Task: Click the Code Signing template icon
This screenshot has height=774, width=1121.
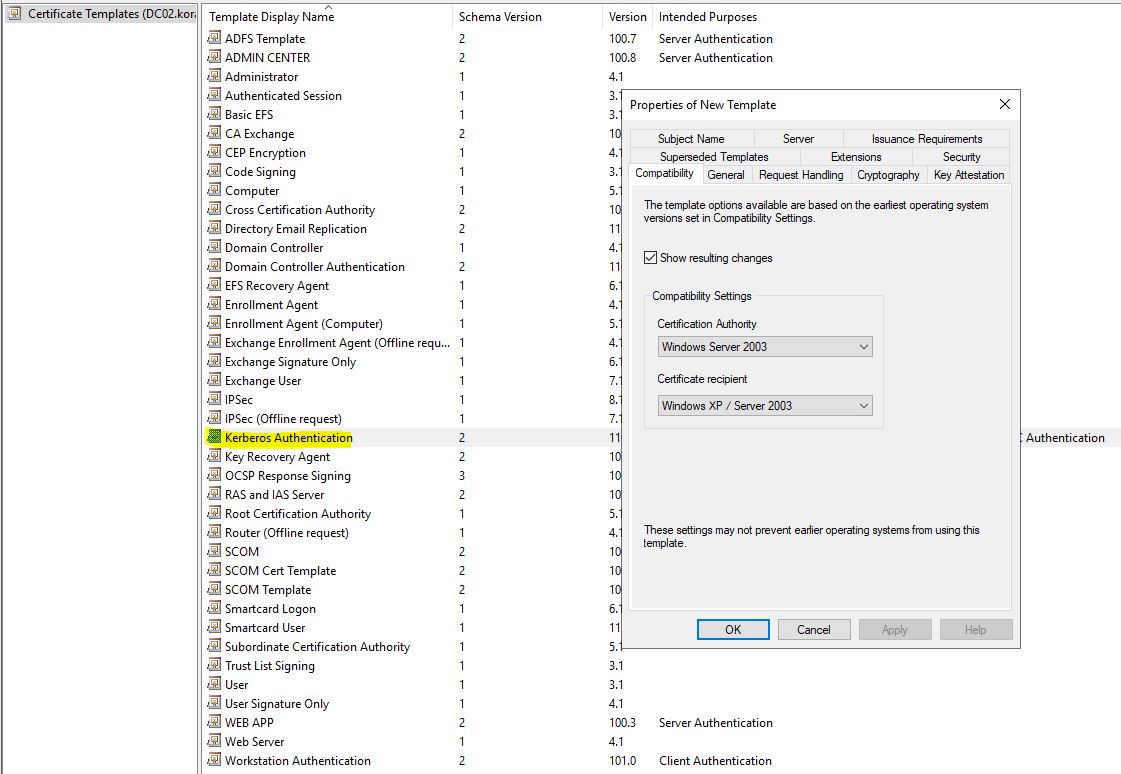Action: 214,172
